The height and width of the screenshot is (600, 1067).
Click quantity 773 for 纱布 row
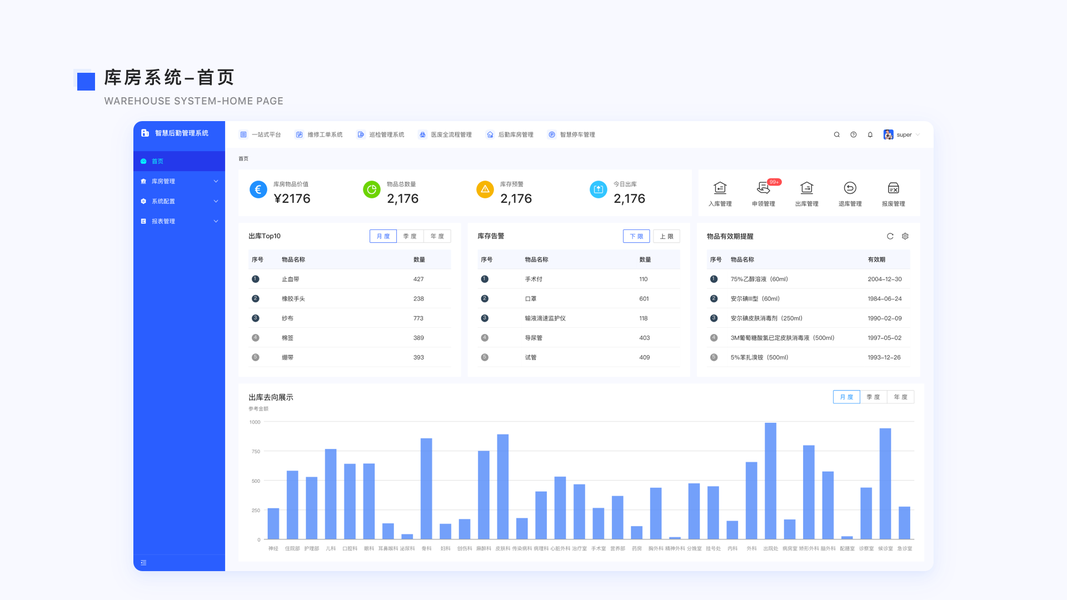coord(418,318)
